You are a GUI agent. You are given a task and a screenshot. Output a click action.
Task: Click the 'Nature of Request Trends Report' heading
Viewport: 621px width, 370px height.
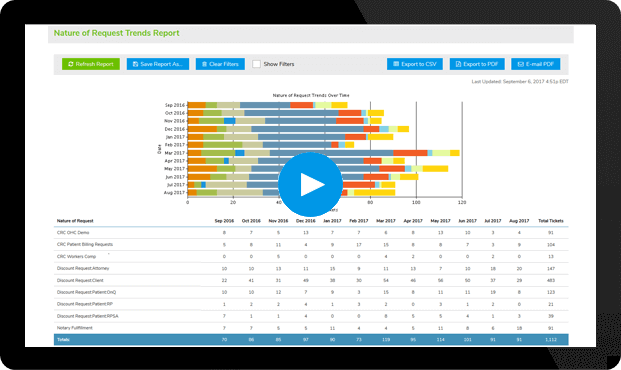[116, 33]
